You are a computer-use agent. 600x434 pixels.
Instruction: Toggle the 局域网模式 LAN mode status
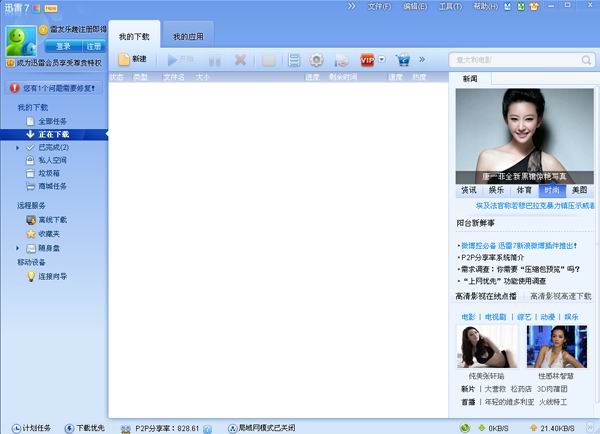(258, 427)
